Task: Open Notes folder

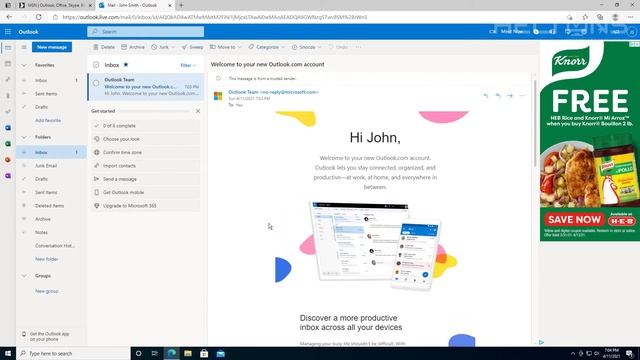Action: click(x=51, y=232)
